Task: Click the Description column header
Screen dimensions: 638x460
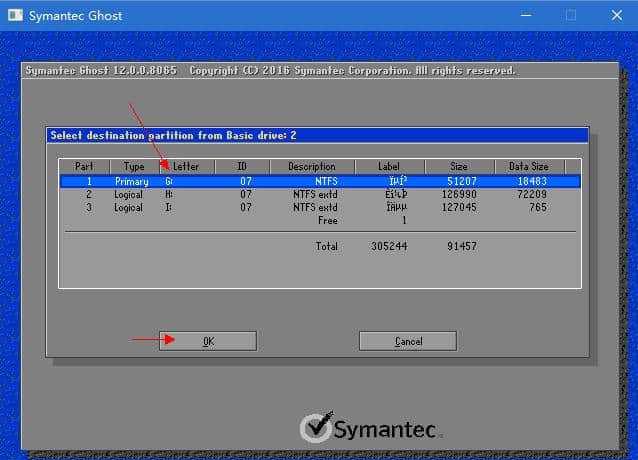Action: 312,166
